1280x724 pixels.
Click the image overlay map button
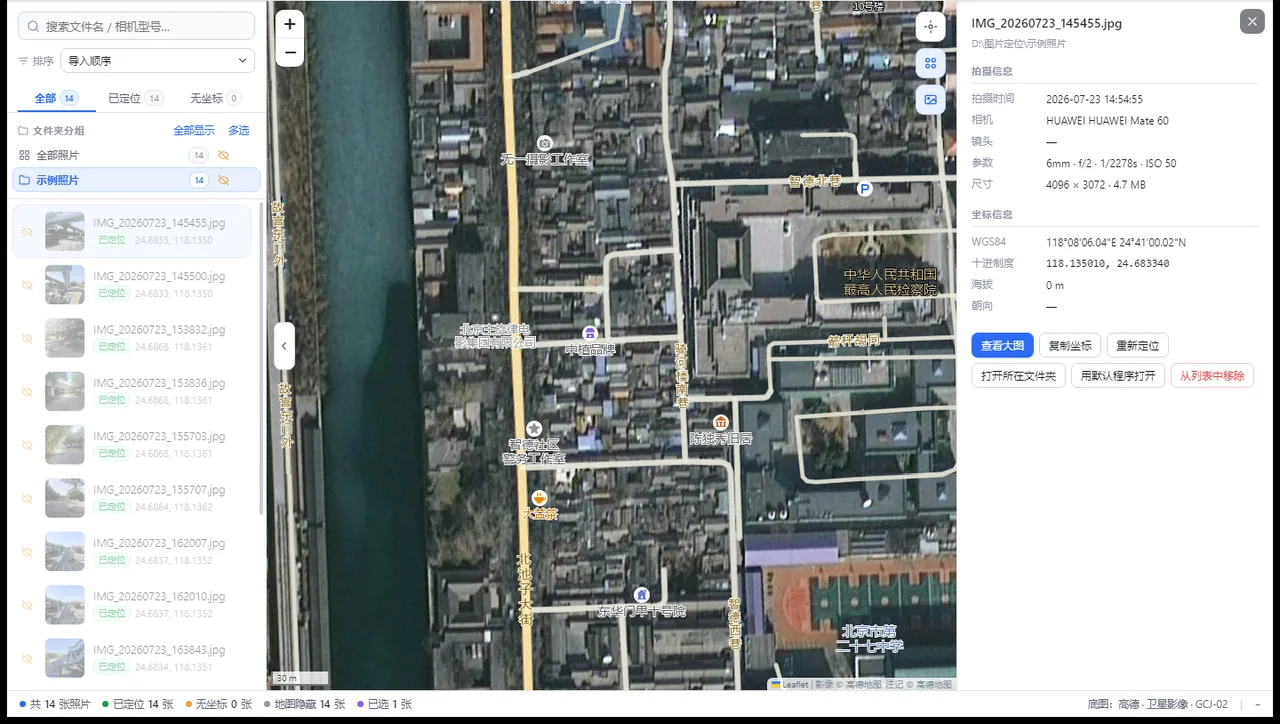931,99
